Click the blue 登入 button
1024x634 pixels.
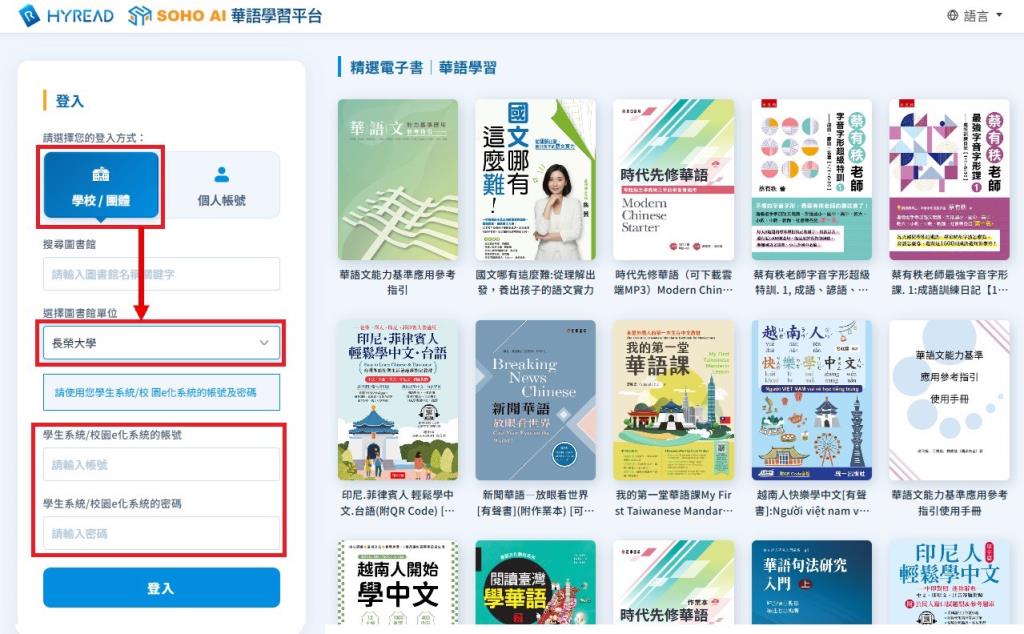(161, 588)
